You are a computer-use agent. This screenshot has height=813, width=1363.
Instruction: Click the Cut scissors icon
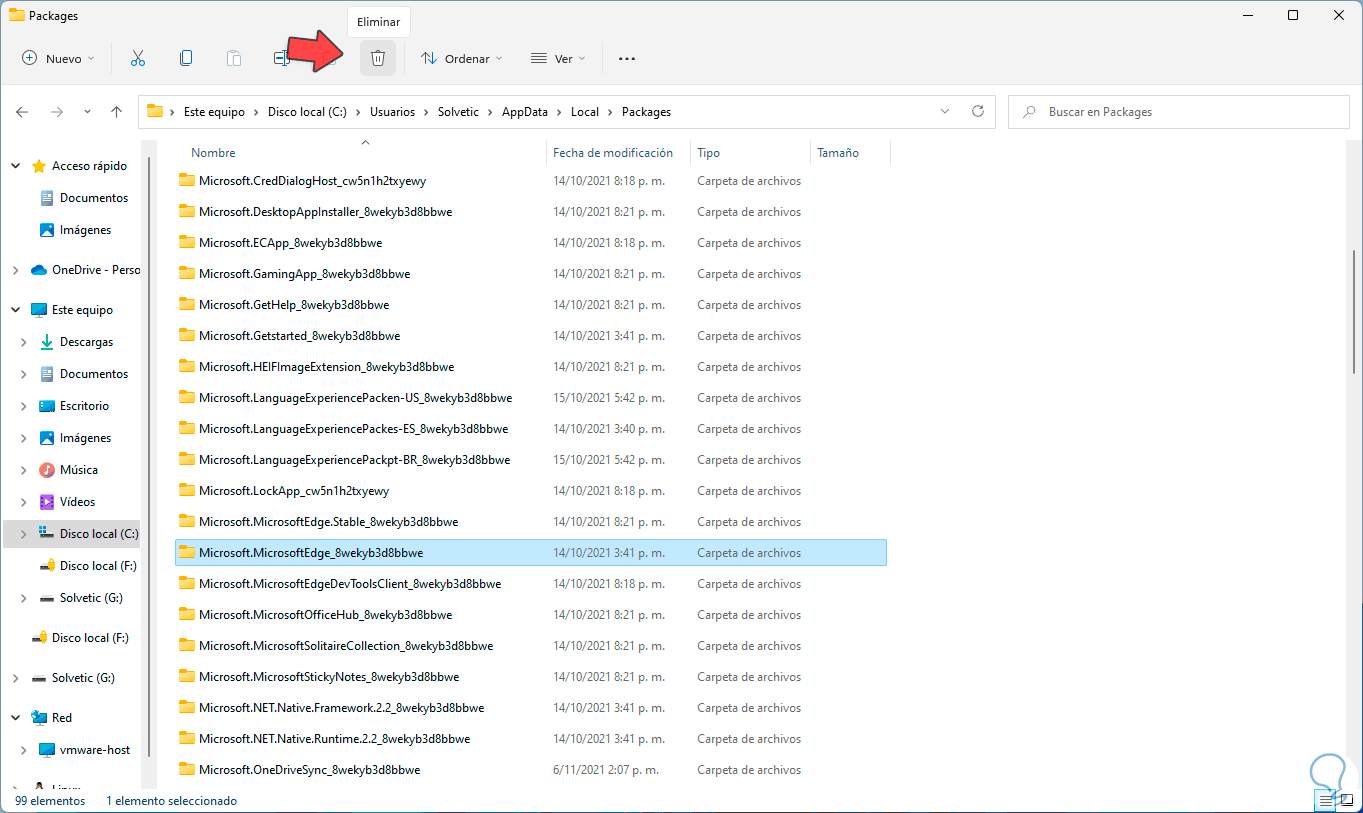tap(138, 58)
